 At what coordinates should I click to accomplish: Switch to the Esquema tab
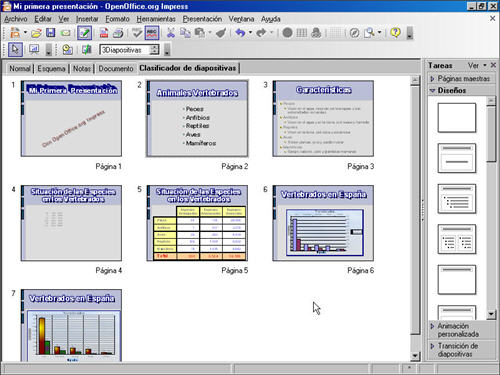click(51, 68)
